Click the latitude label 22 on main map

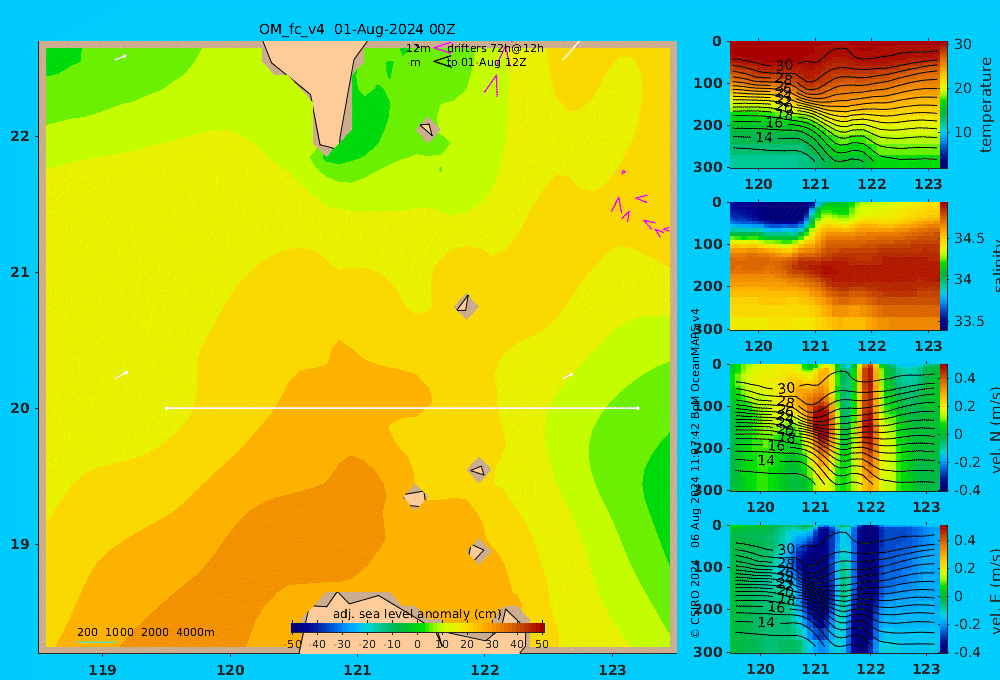(x=20, y=136)
